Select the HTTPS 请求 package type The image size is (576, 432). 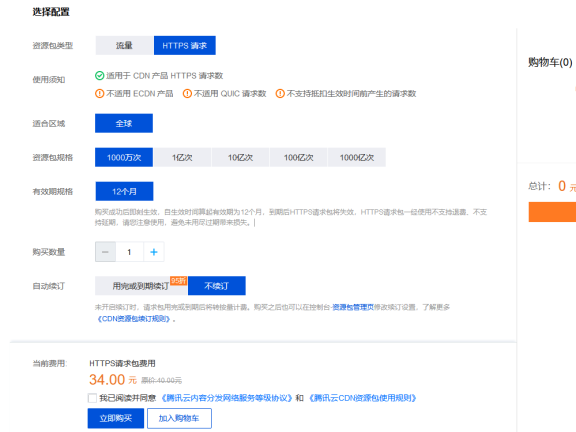click(x=185, y=46)
